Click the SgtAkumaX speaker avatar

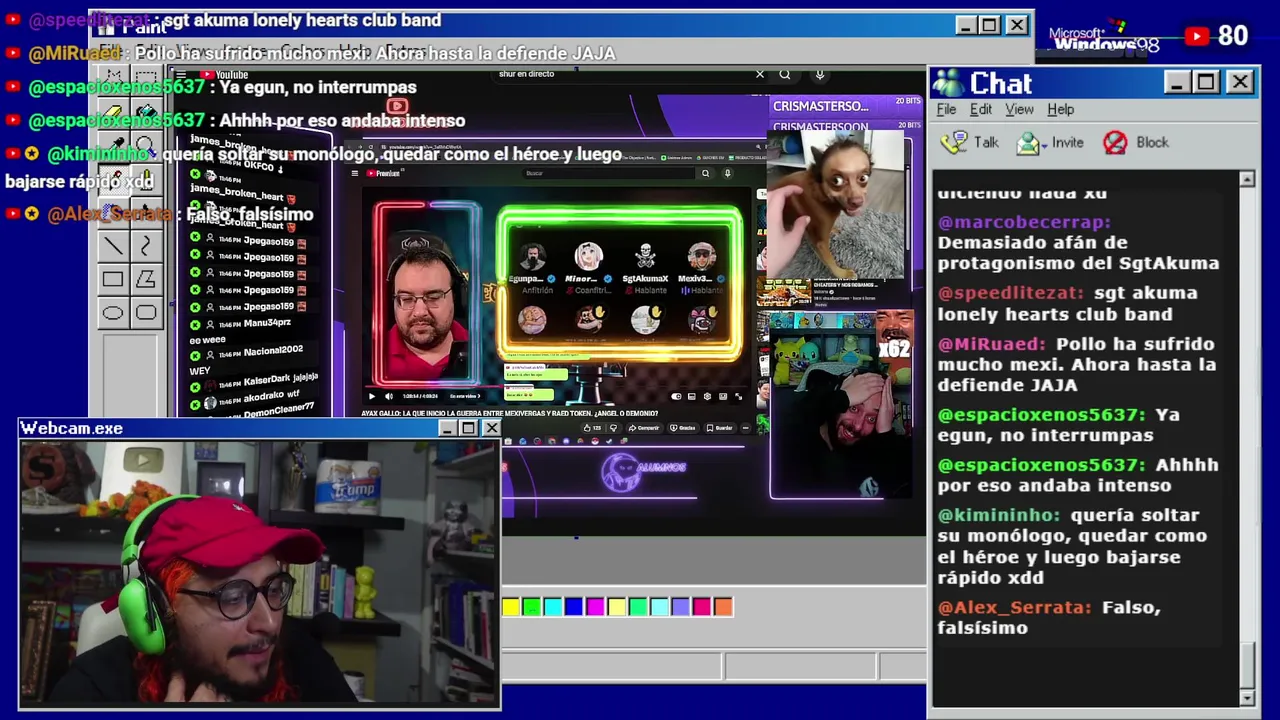pyautogui.click(x=645, y=255)
